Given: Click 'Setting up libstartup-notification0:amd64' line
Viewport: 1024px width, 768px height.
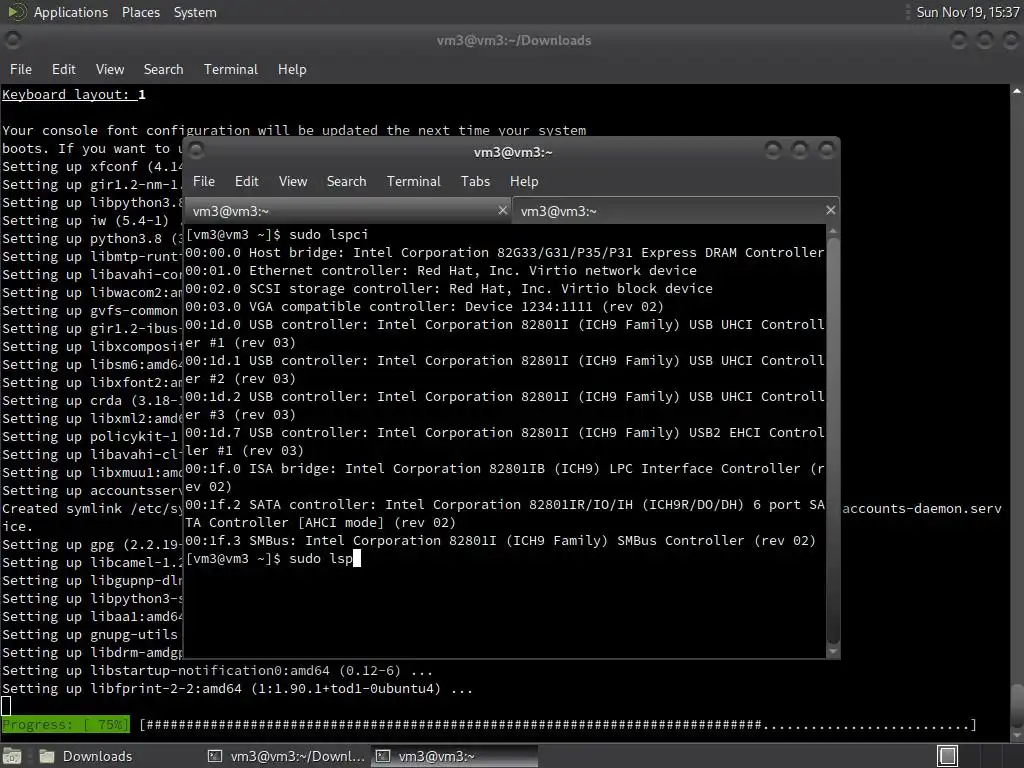Looking at the screenshot, I should 217,671.
